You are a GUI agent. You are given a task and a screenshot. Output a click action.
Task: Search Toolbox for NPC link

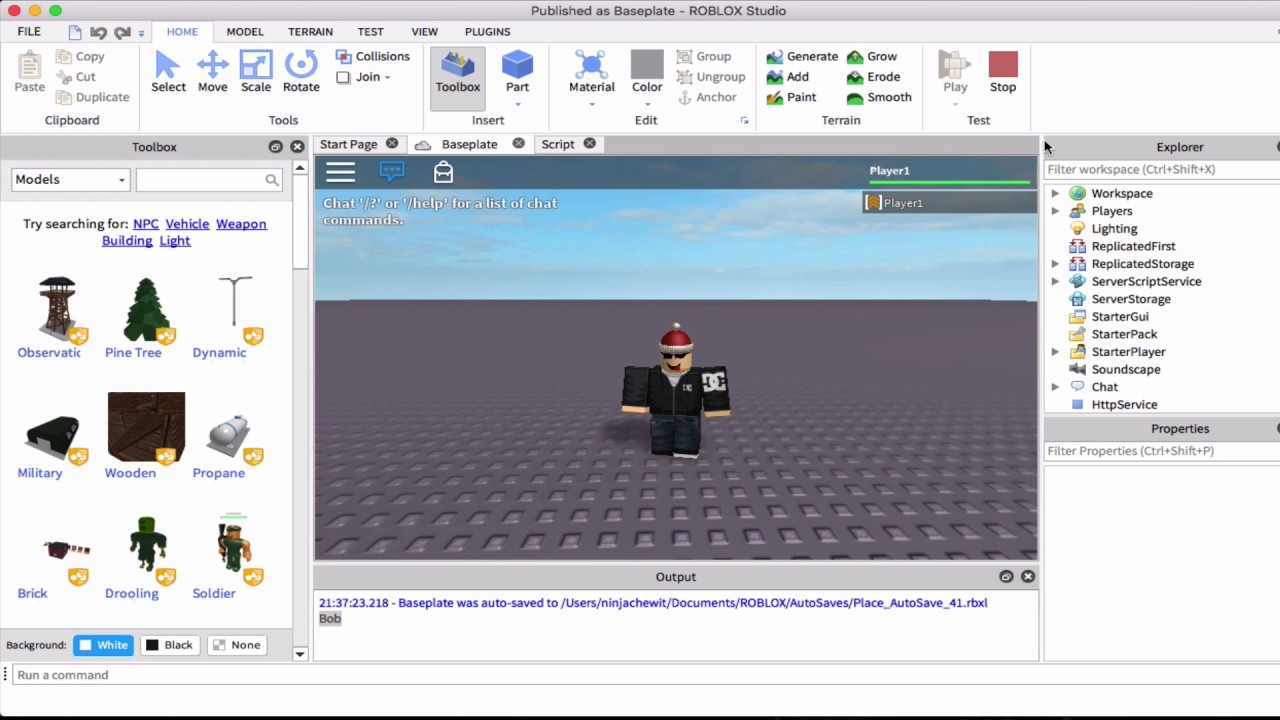[146, 224]
